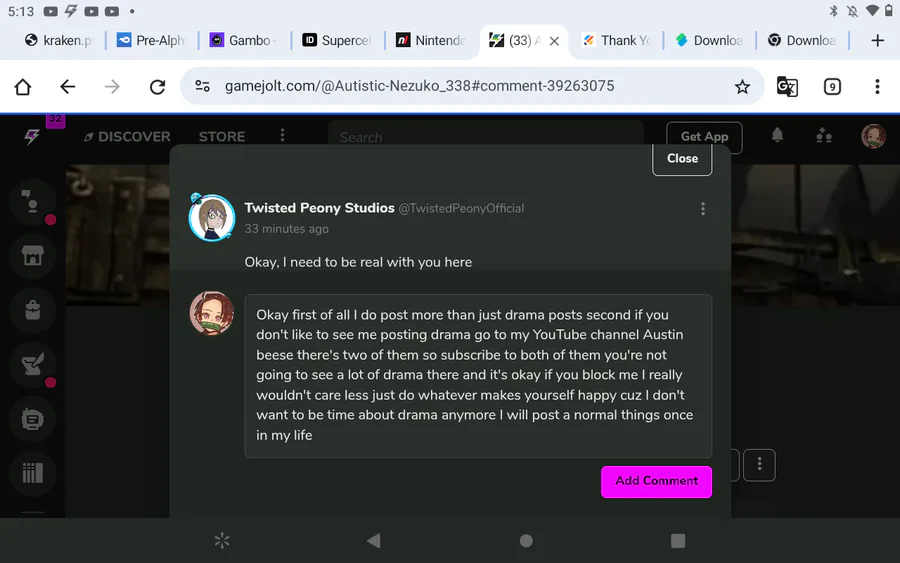Click the Add Comment button

pos(656,482)
